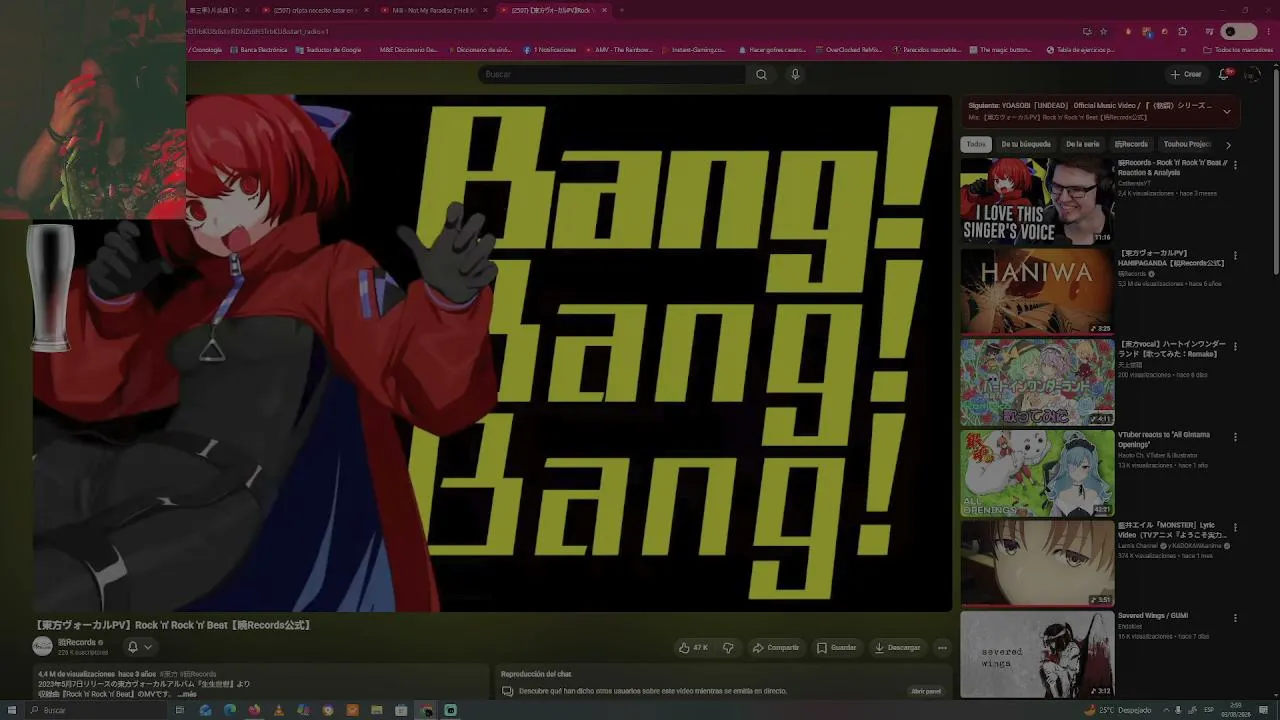Viewport: 1280px width, 720px height.
Task: Click the weather widget in the taskbar
Action: 1118,710
